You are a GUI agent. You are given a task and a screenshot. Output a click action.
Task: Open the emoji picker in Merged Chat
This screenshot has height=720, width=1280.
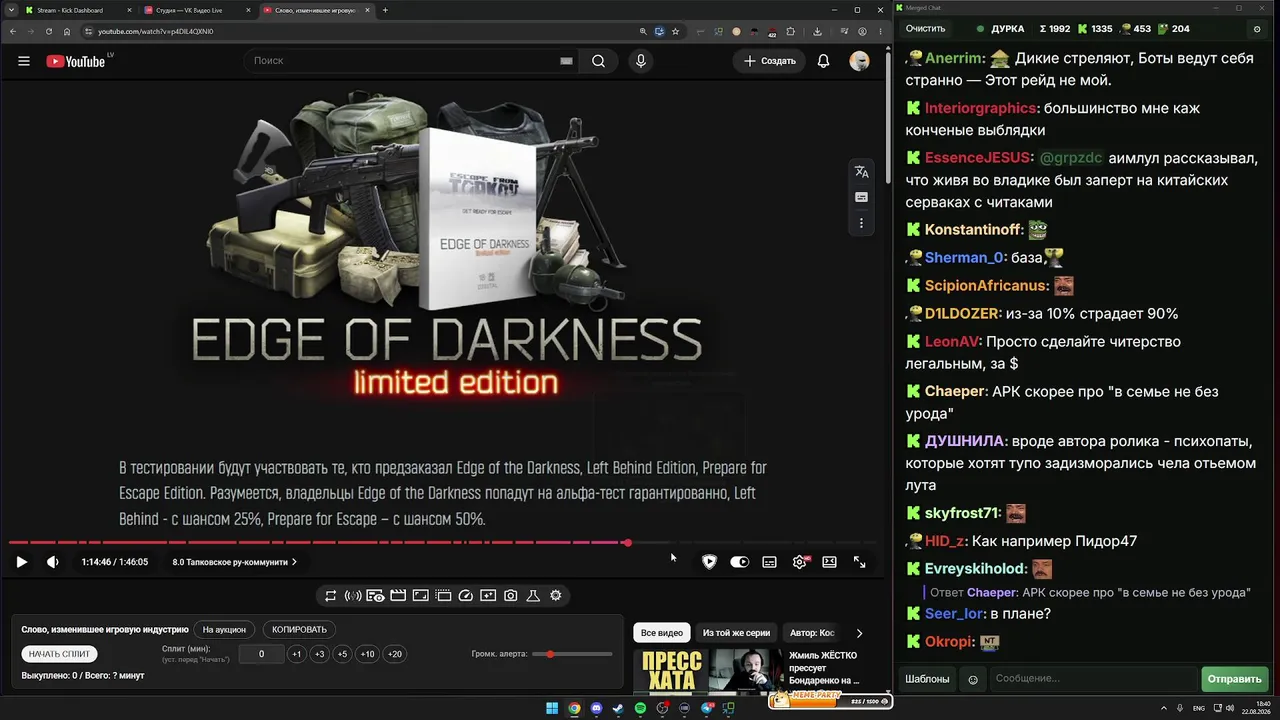[x=973, y=680]
